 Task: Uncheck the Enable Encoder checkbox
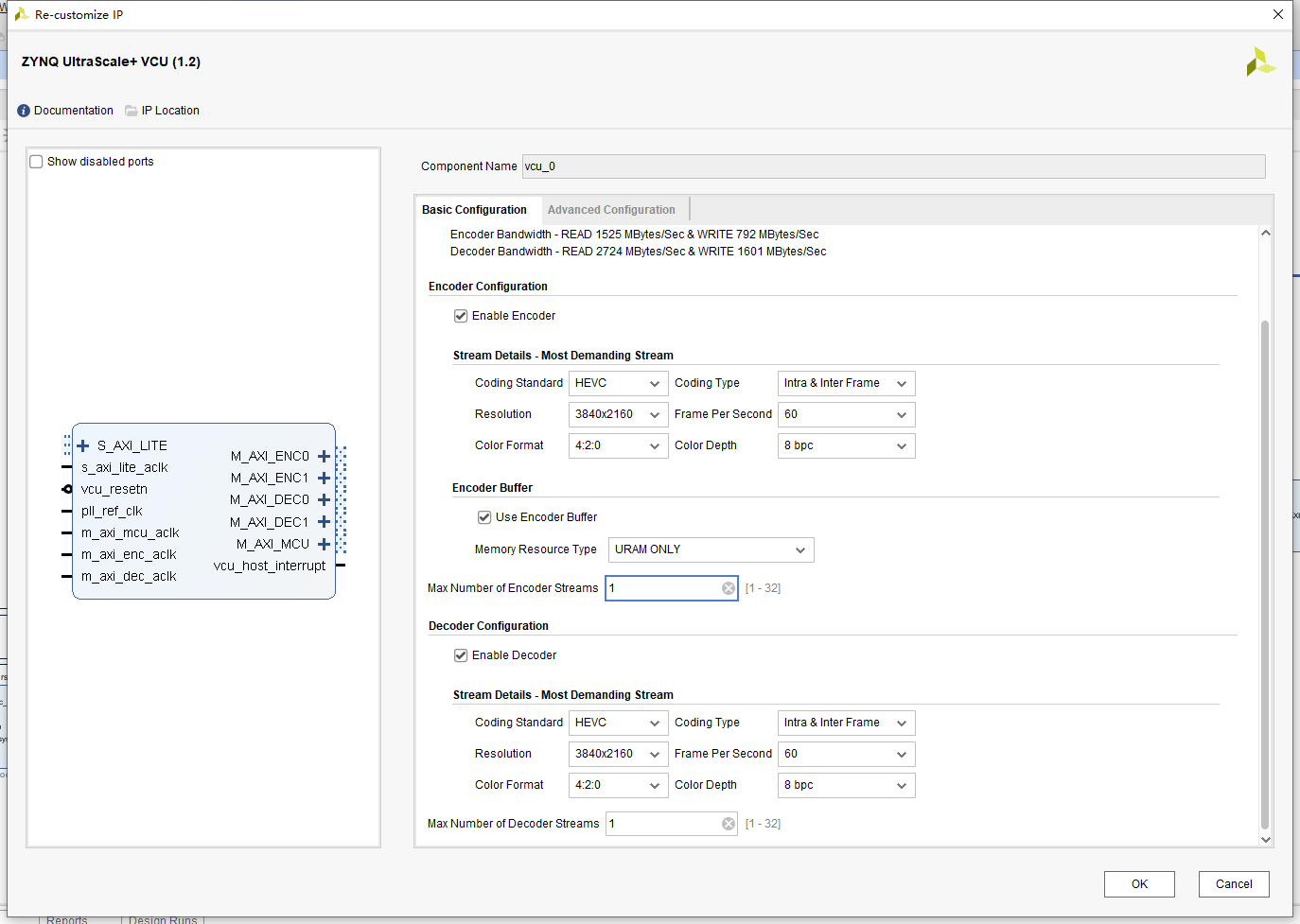[x=461, y=316]
